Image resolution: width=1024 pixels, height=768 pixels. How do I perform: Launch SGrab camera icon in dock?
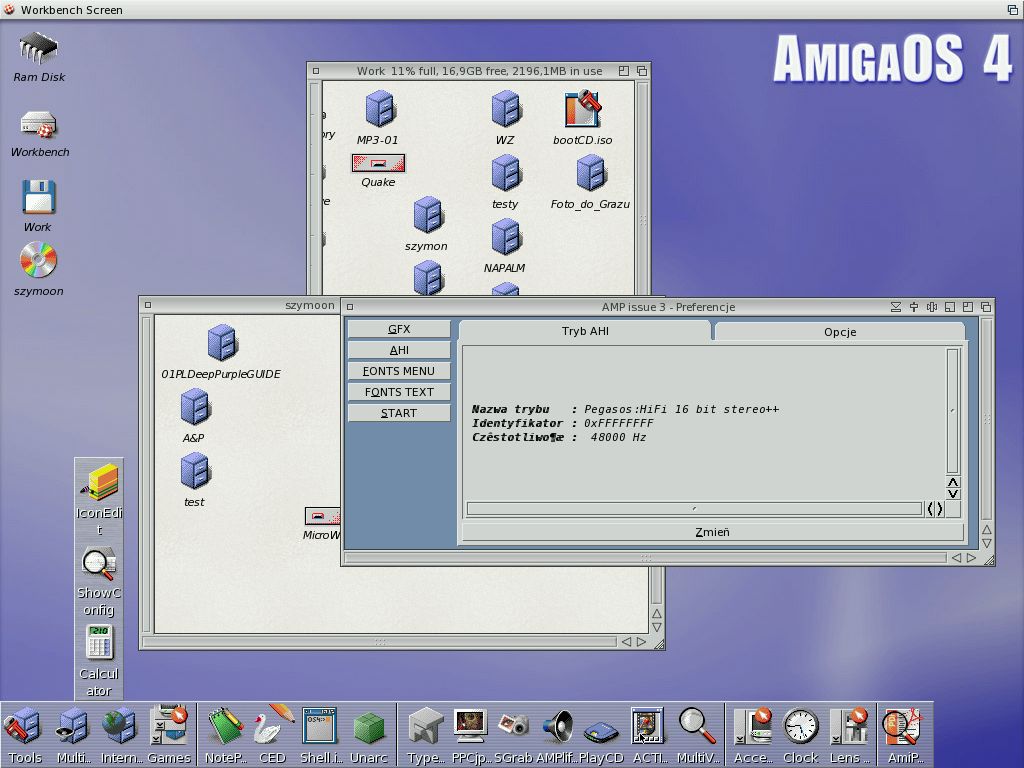[x=513, y=735]
